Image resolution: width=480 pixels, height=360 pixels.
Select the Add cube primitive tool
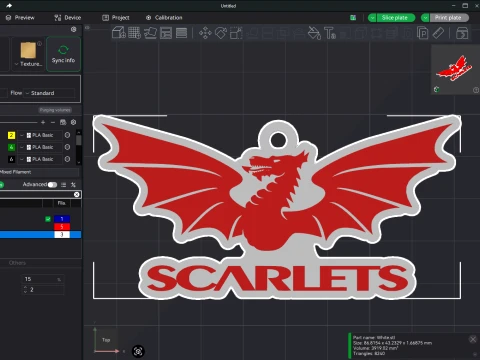click(x=119, y=33)
